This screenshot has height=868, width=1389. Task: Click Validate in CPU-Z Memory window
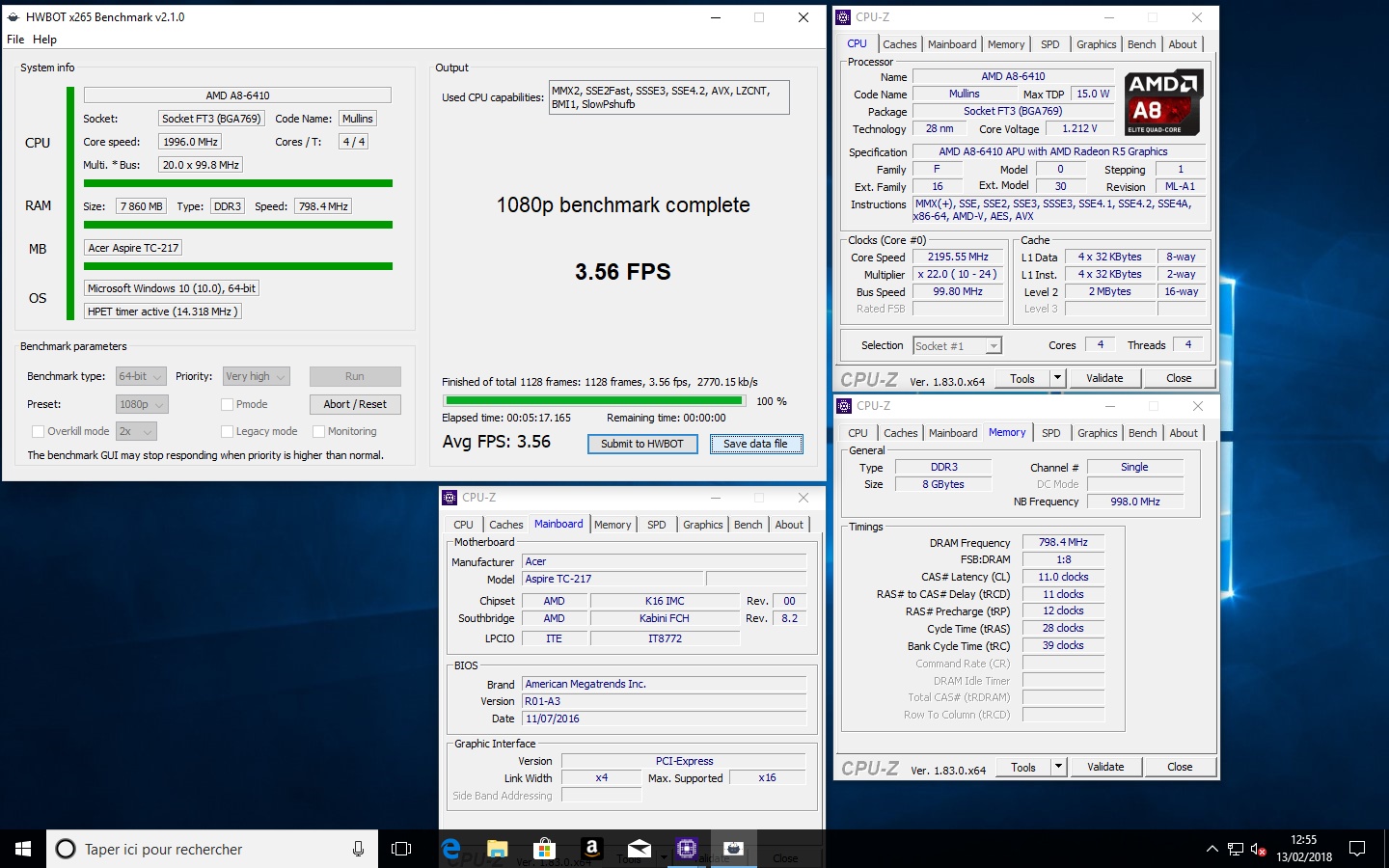click(1105, 767)
